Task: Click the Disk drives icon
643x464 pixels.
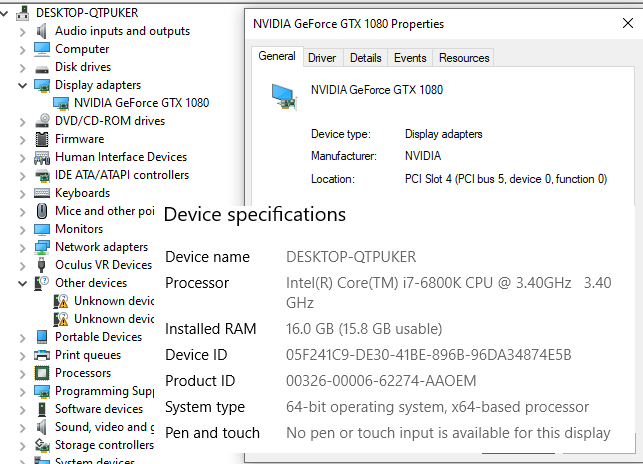Action: point(41,69)
